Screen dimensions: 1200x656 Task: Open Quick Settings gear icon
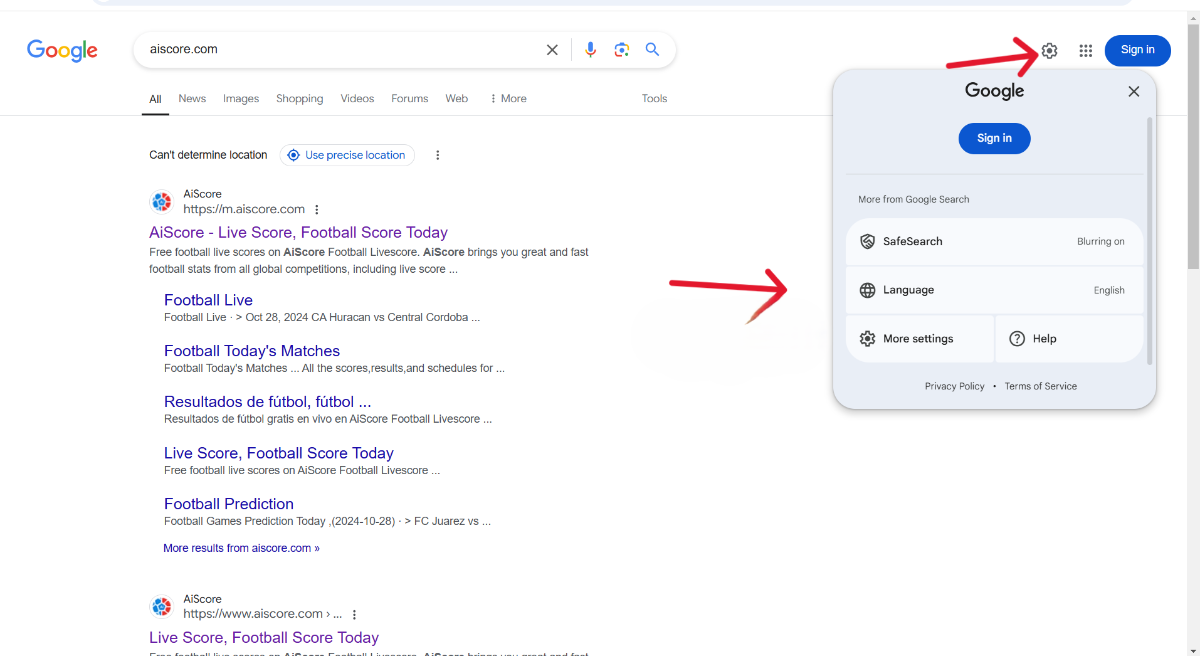click(1049, 51)
